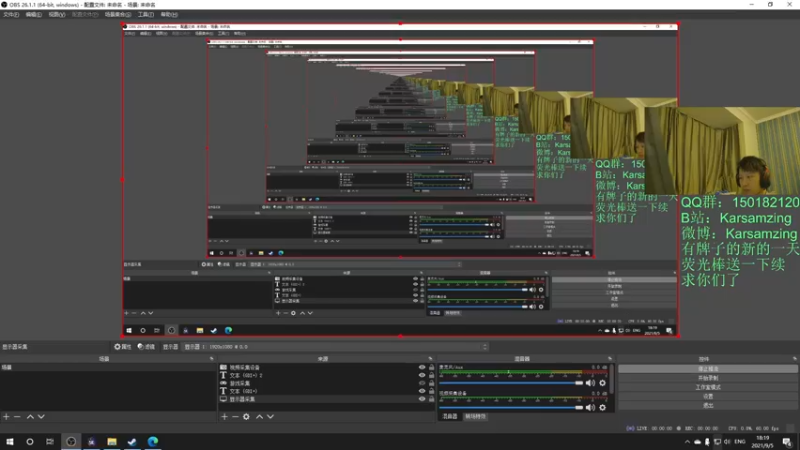Mute the microphone/Aux speaker icon
The image size is (800, 450).
coord(590,383)
